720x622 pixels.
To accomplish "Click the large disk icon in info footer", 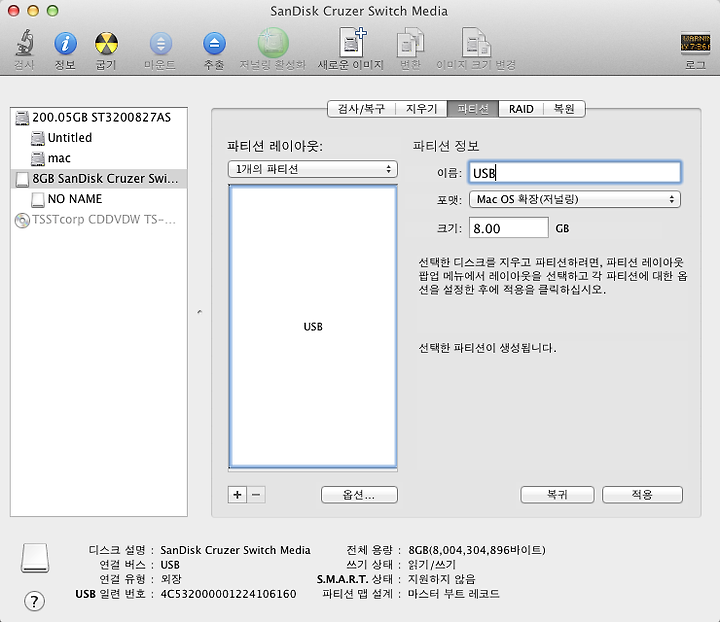I will coord(35,558).
